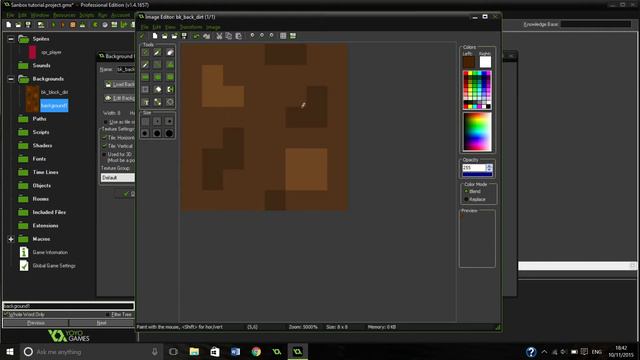Viewport: 640px width, 360px height.
Task: Open Chrome from the Windows taskbar
Action: click(256, 351)
